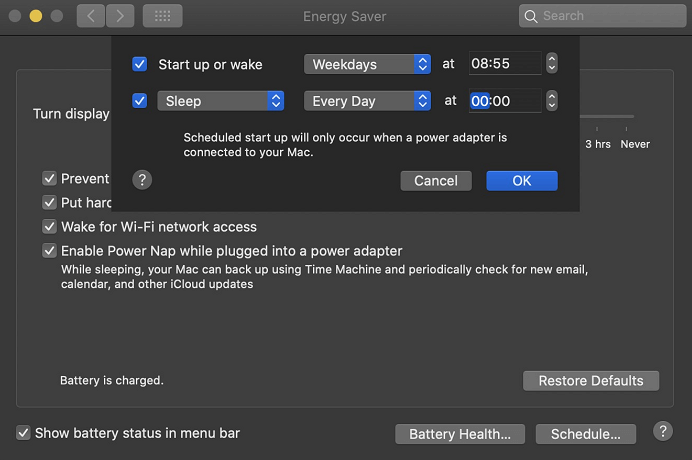Disable Wake for Wi-Fi network access
The height and width of the screenshot is (460, 692).
click(x=49, y=227)
